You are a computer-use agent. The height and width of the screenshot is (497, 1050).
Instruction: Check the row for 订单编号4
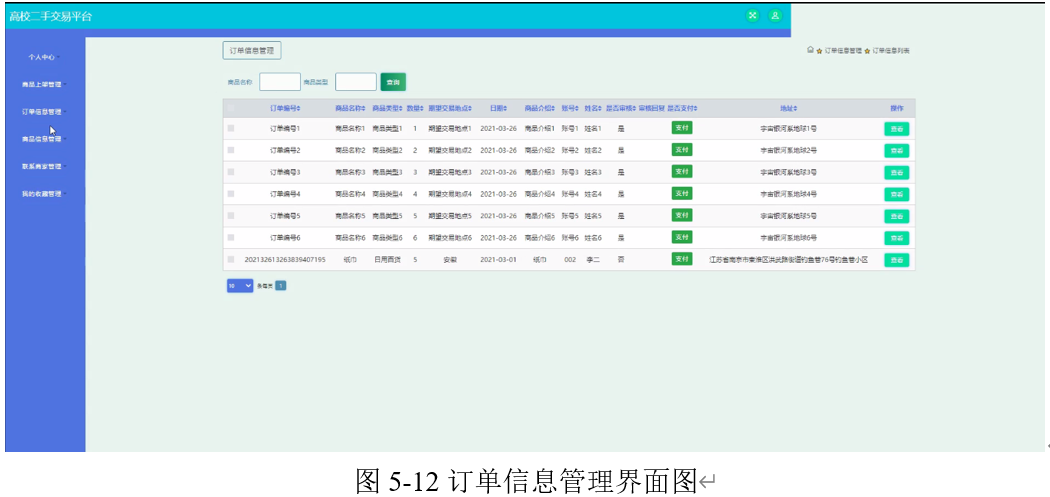(231, 194)
